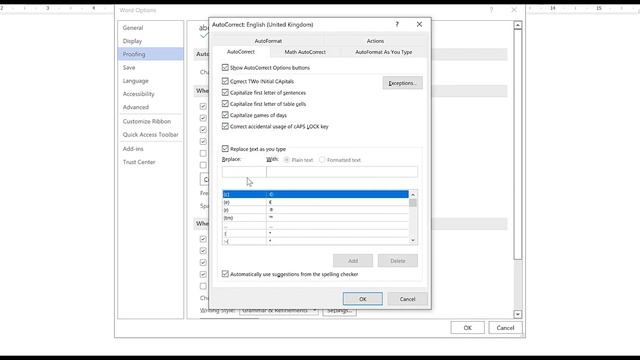Screen dimensions: 640x360
Task: Open the AutoFormat As You Type tab
Action: [383, 52]
